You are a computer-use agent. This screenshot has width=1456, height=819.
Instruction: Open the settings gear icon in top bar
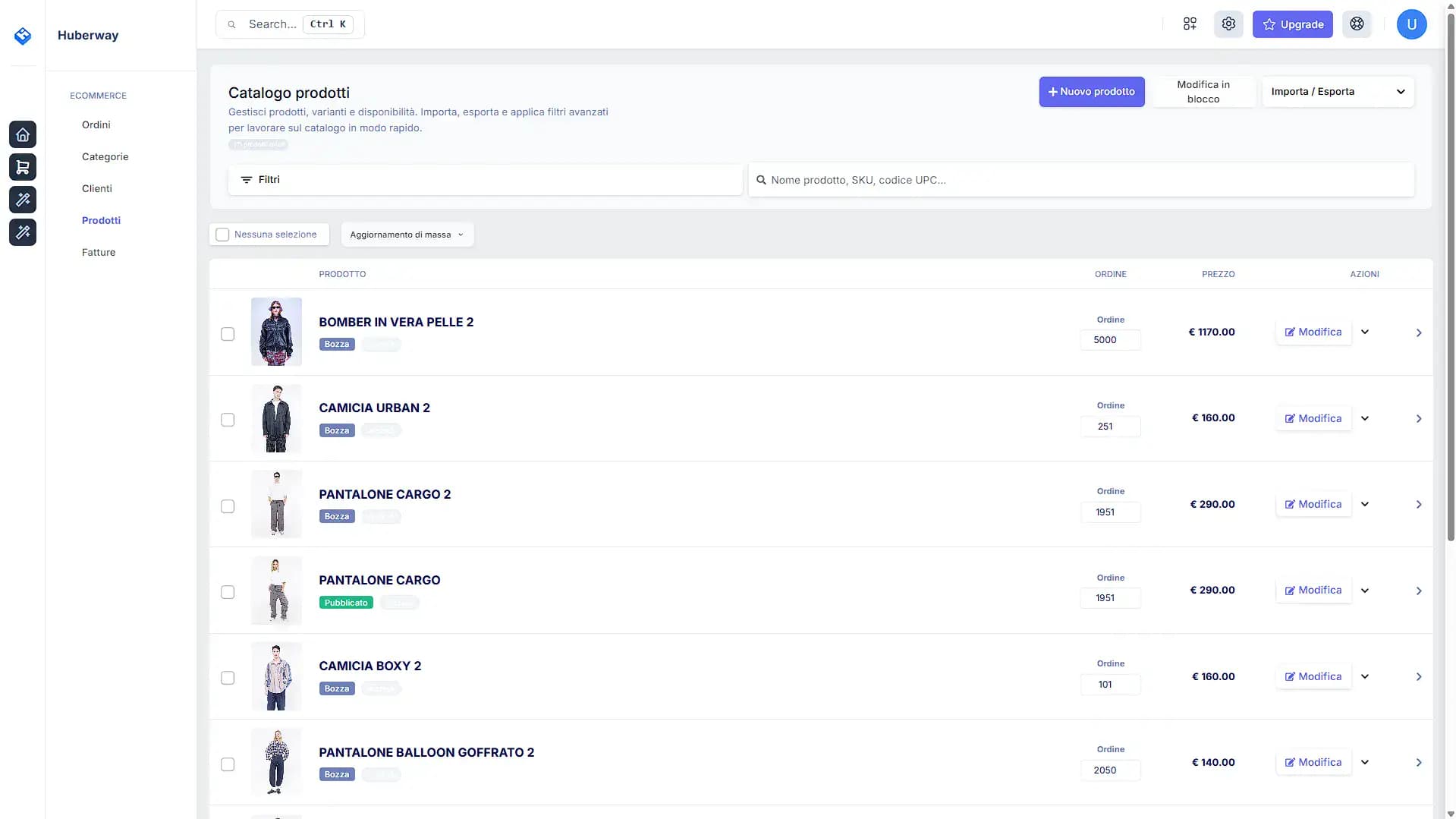click(x=1228, y=24)
